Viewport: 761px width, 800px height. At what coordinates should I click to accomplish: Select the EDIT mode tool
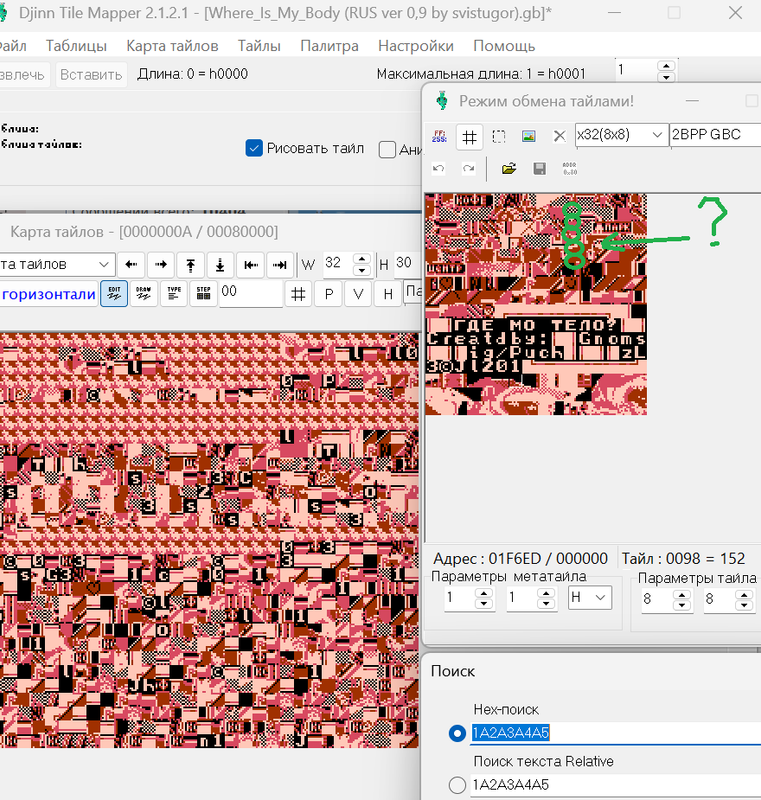(x=114, y=293)
